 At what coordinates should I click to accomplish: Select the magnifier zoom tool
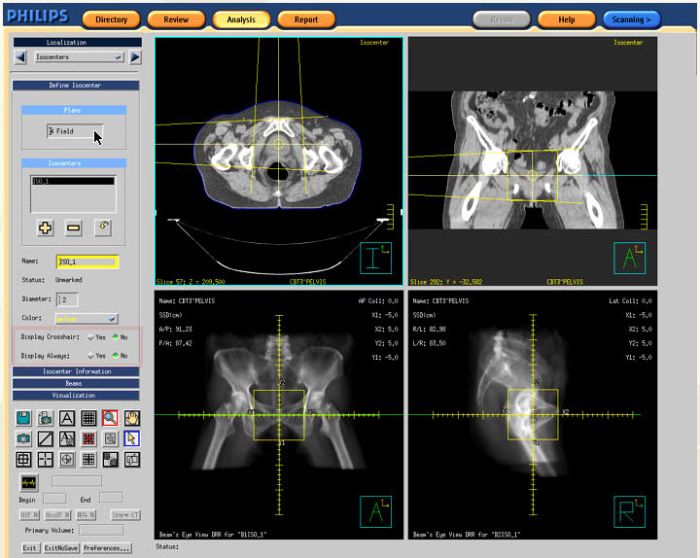click(110, 418)
